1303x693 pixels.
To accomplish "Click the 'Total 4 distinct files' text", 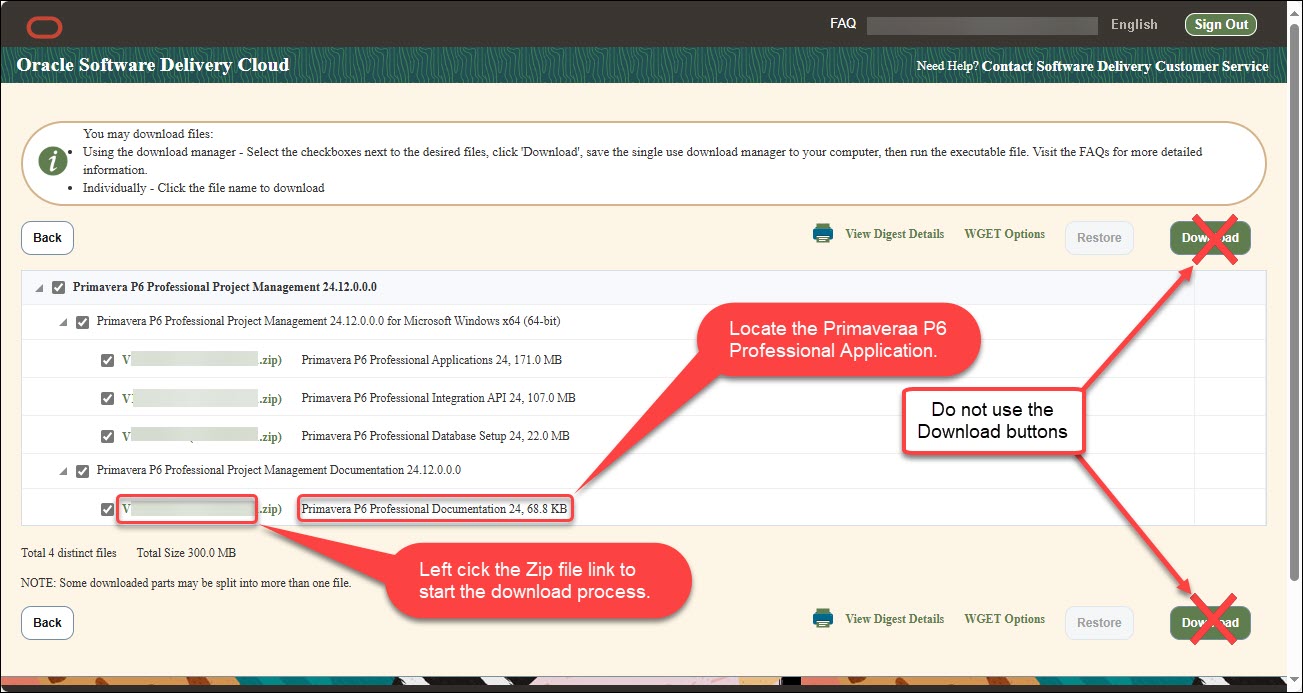I will coord(69,553).
